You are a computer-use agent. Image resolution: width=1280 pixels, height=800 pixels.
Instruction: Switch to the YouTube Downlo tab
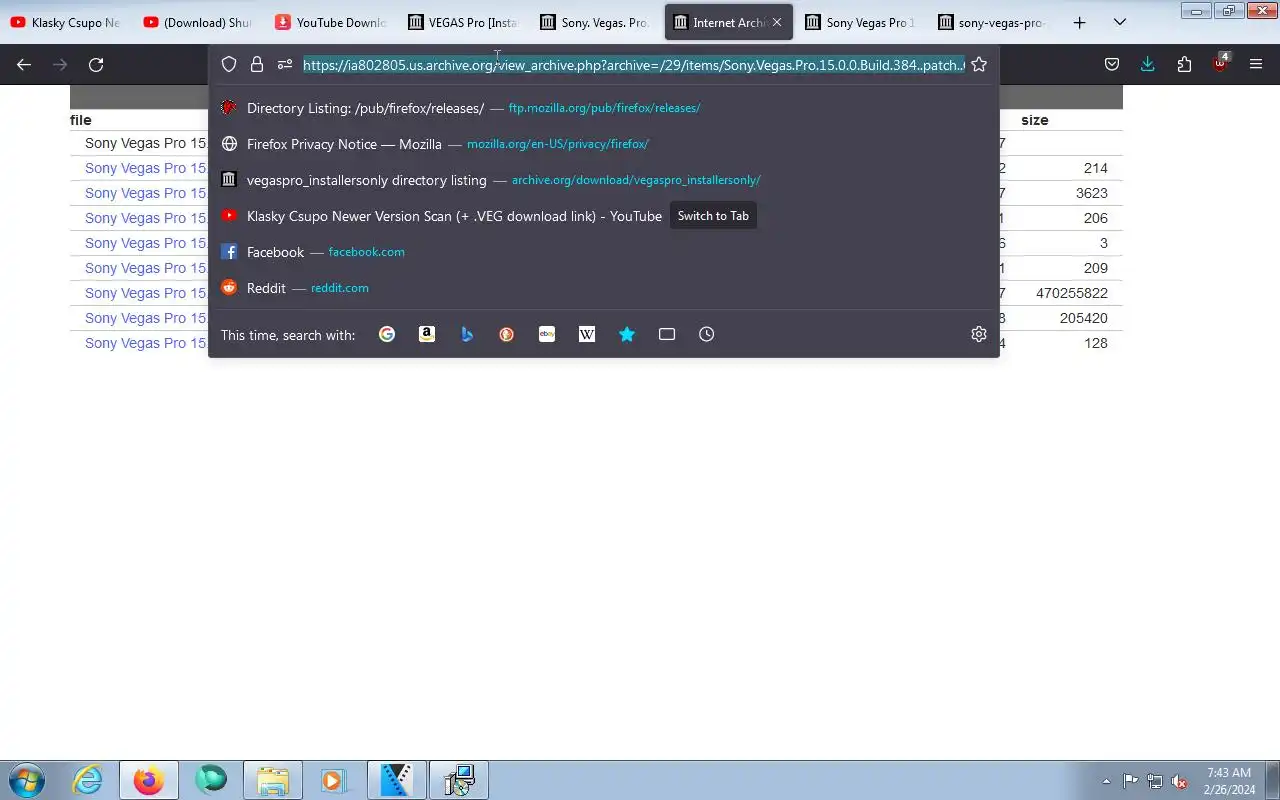click(330, 22)
